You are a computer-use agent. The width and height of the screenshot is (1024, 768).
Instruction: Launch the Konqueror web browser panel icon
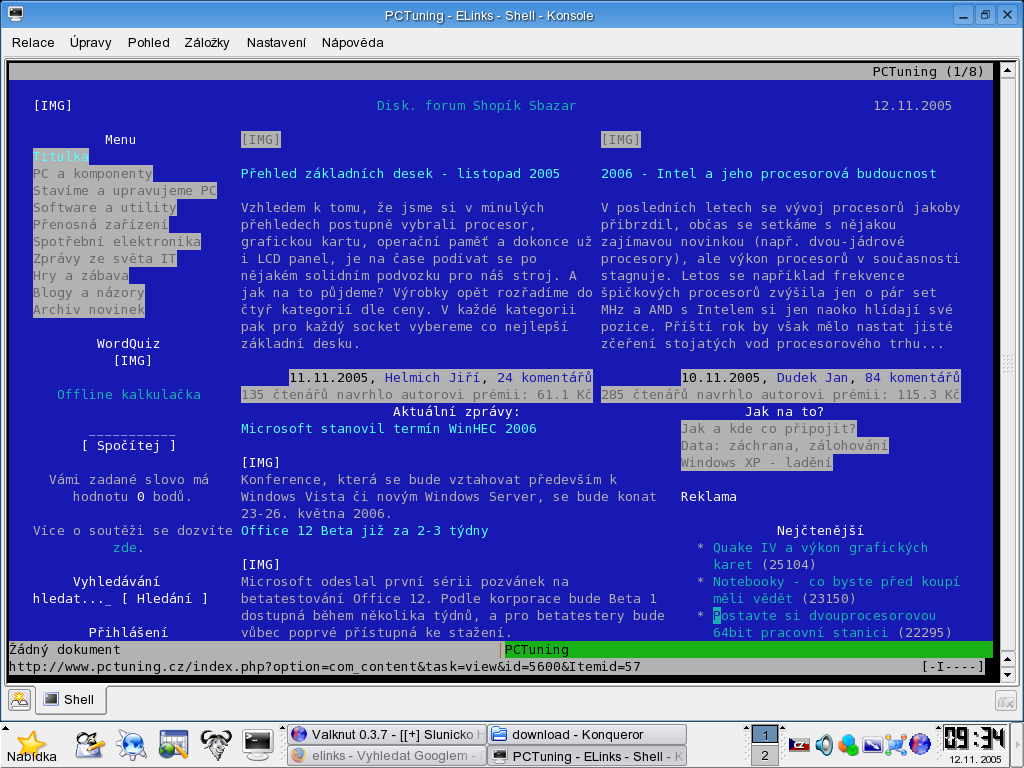[131, 744]
